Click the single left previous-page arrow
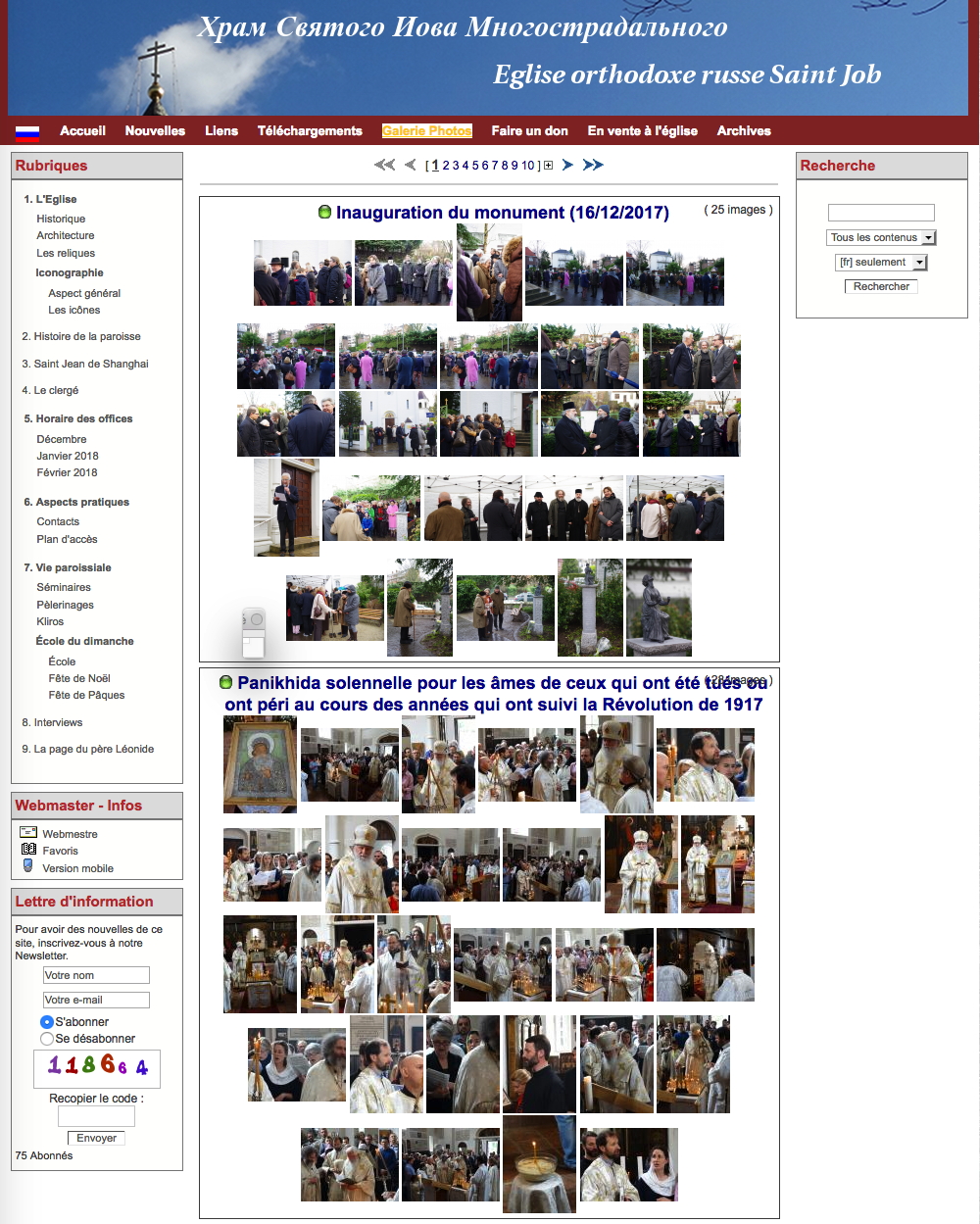This screenshot has height=1224, width=980. 411,165
